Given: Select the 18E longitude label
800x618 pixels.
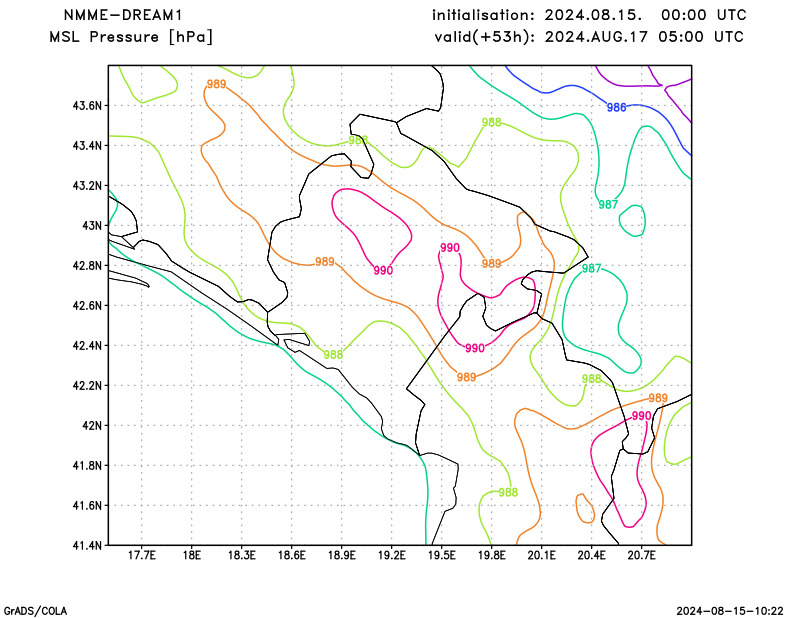Looking at the screenshot, I should click(191, 555).
